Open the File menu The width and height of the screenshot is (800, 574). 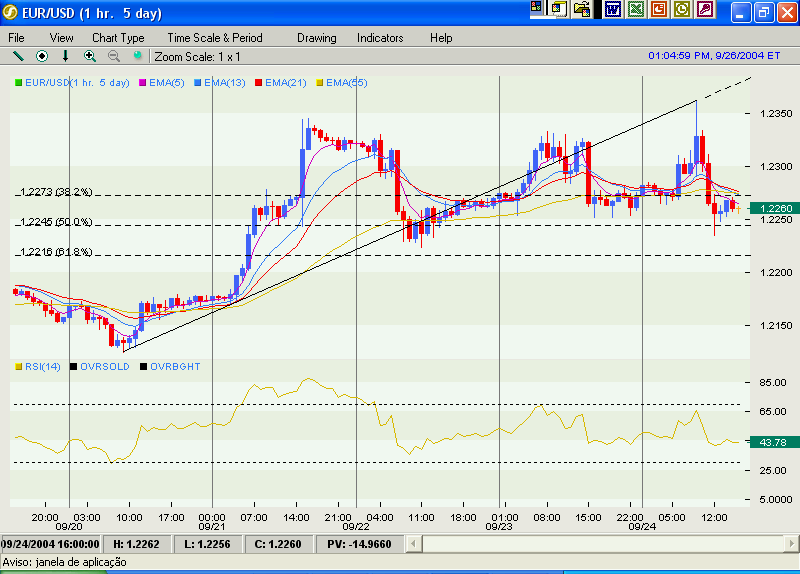click(x=16, y=38)
